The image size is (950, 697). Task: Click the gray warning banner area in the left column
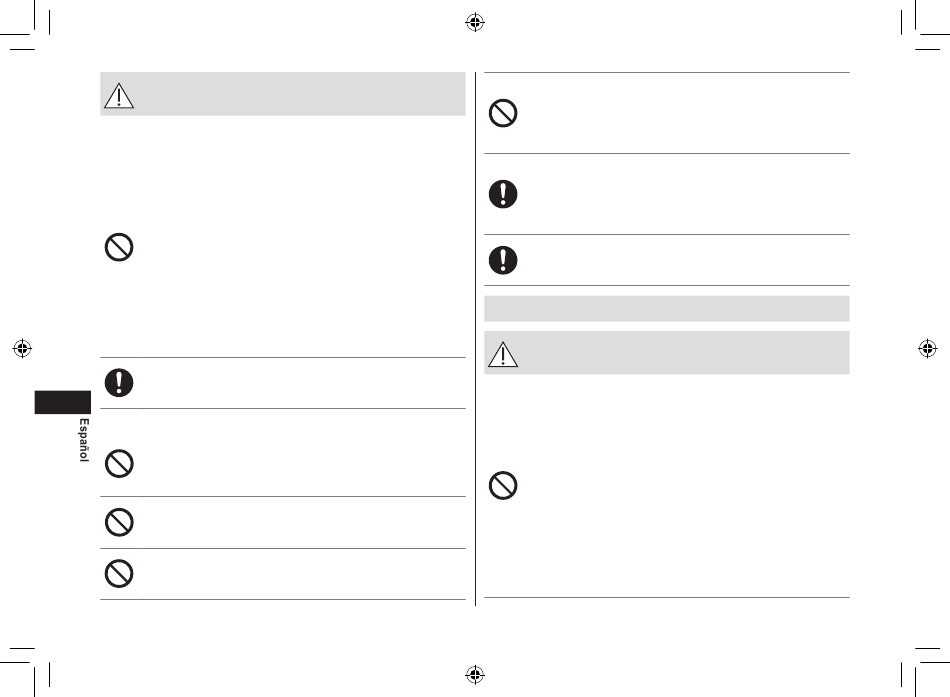coord(283,94)
